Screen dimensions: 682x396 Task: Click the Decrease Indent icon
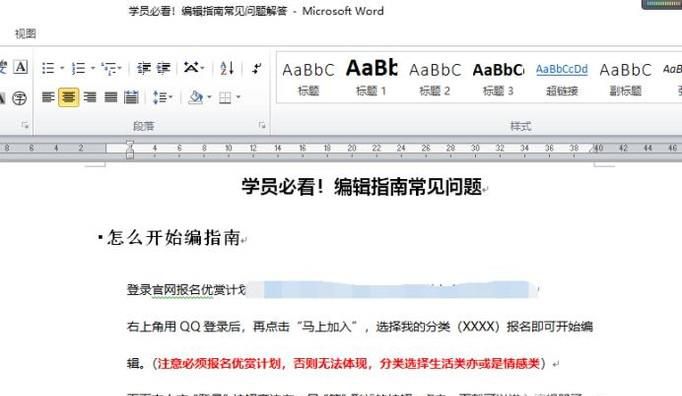tap(144, 68)
